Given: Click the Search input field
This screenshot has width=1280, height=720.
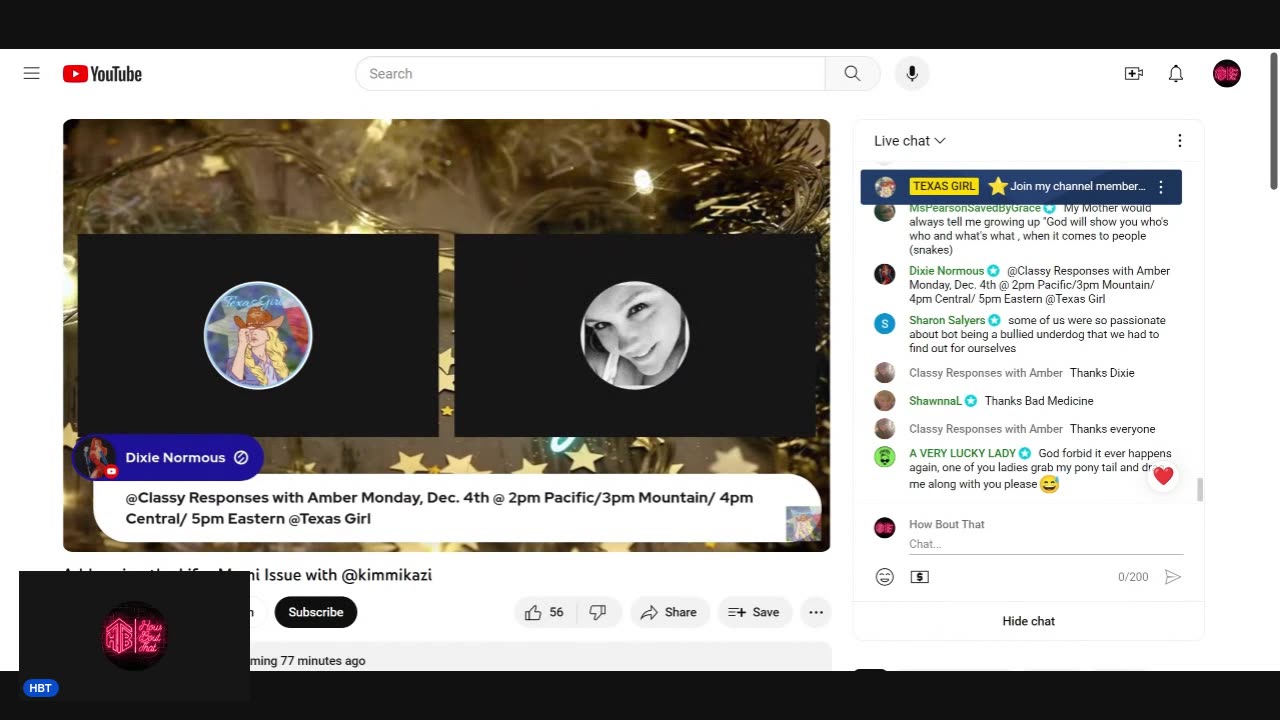Looking at the screenshot, I should (590, 74).
